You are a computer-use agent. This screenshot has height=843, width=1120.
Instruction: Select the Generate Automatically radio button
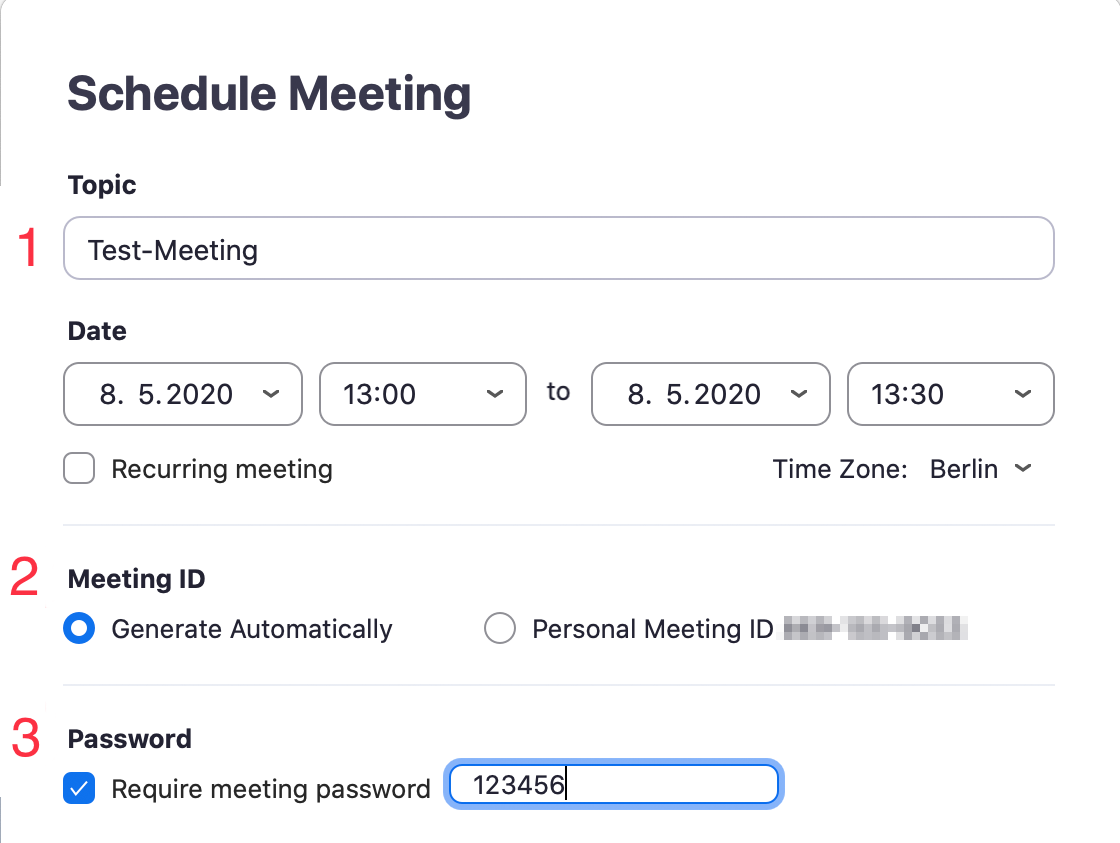(79, 629)
